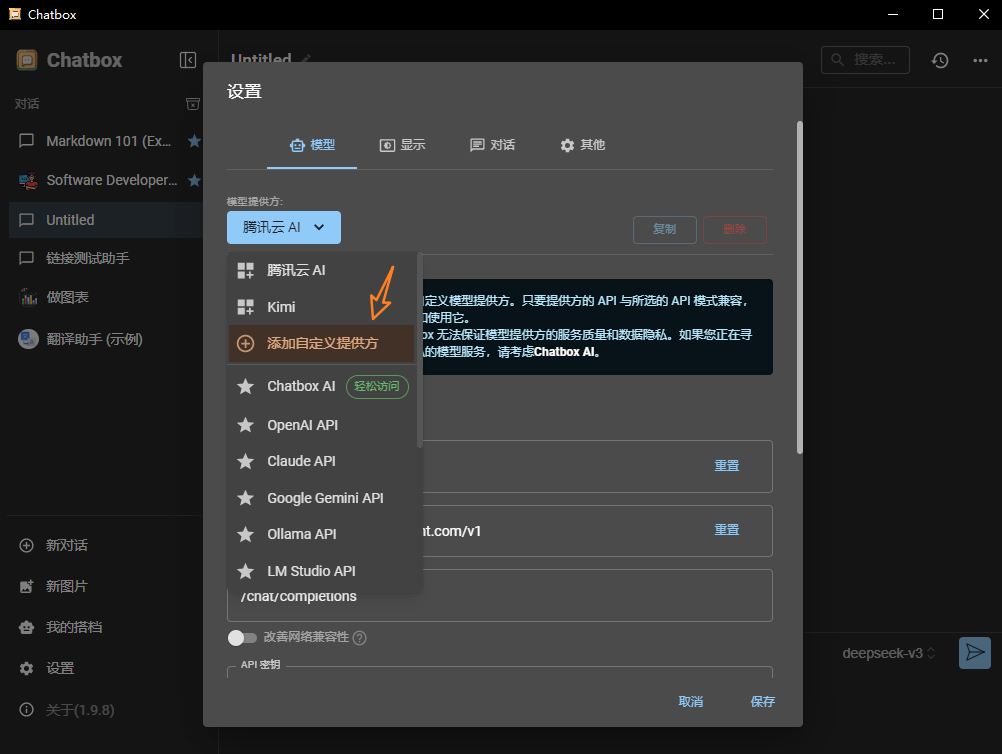
Task: Click the star icon beside Chatbox AI
Action: [245, 387]
